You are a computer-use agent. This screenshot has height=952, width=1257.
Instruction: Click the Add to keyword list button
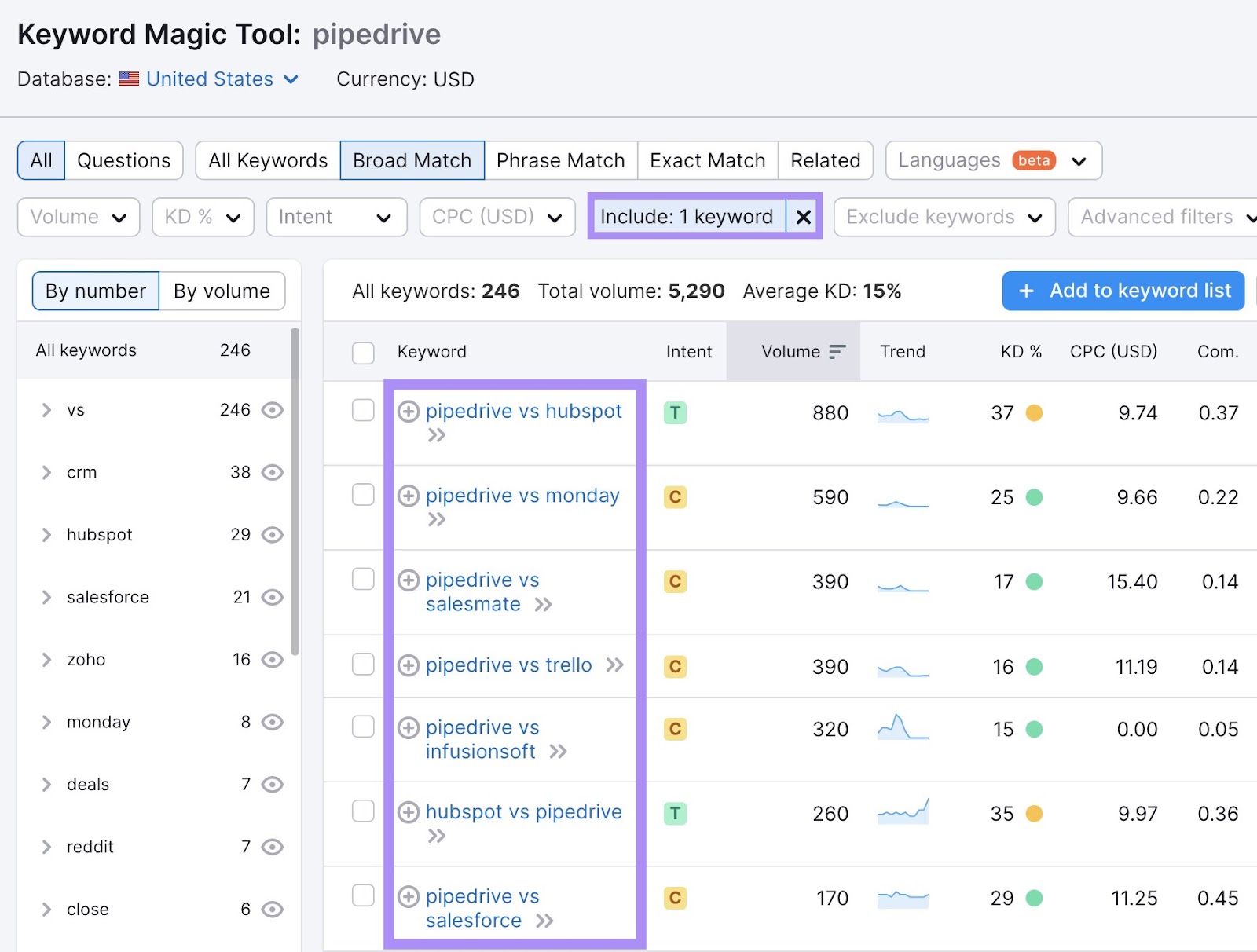(x=1122, y=291)
